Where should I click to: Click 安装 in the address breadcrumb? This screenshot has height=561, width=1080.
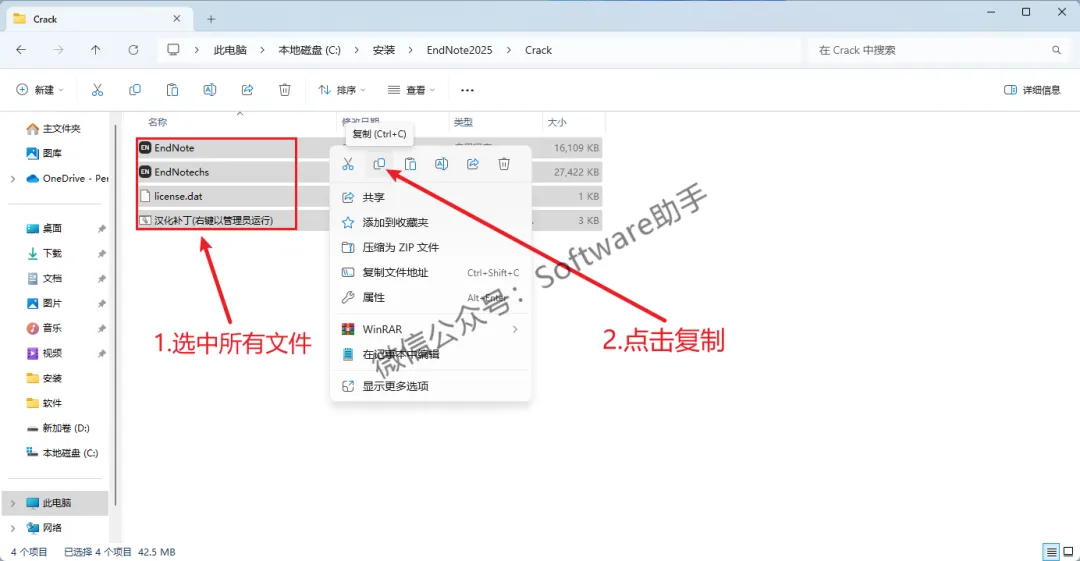[384, 50]
